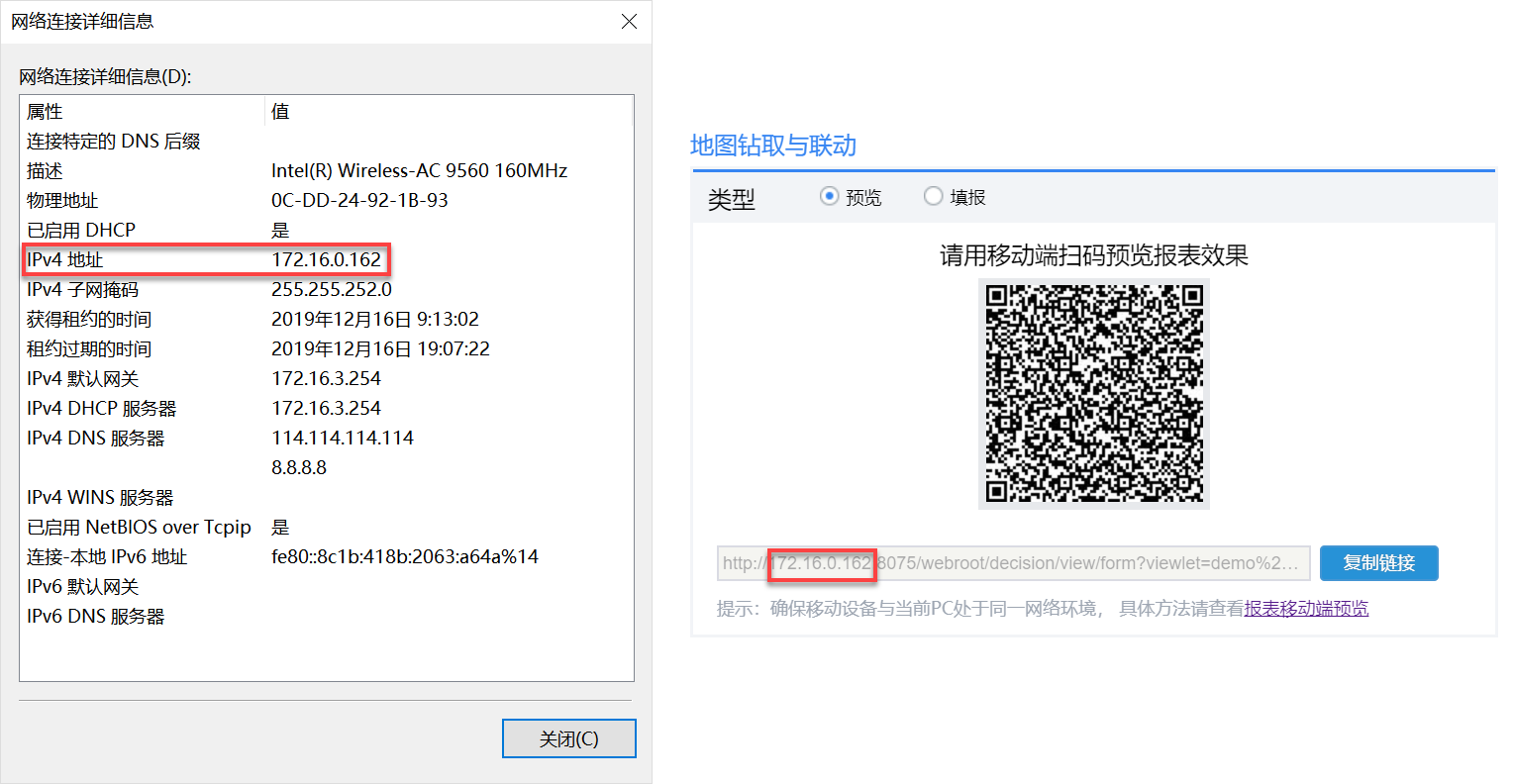Select the 连接-本地 IPv6 地址 property row
This screenshot has width=1514, height=784.
point(327,557)
